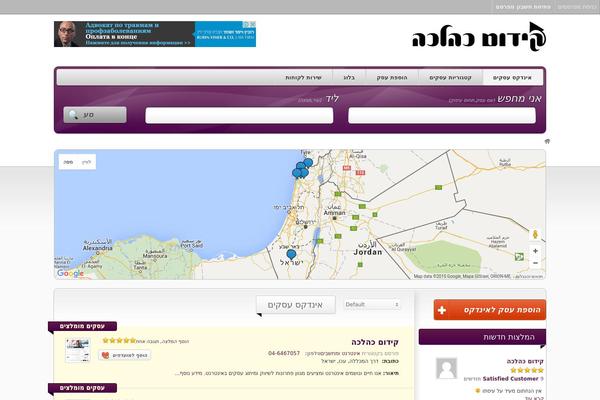Click the orange הוספת עסק לאינדקס button
600x400 pixels.
pyautogui.click(x=490, y=310)
